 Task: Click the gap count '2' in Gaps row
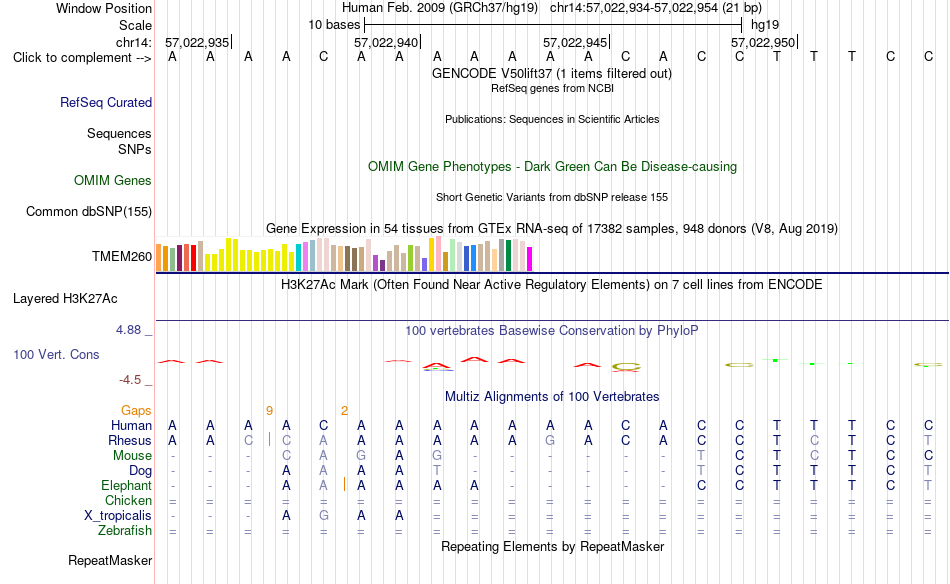point(344,411)
